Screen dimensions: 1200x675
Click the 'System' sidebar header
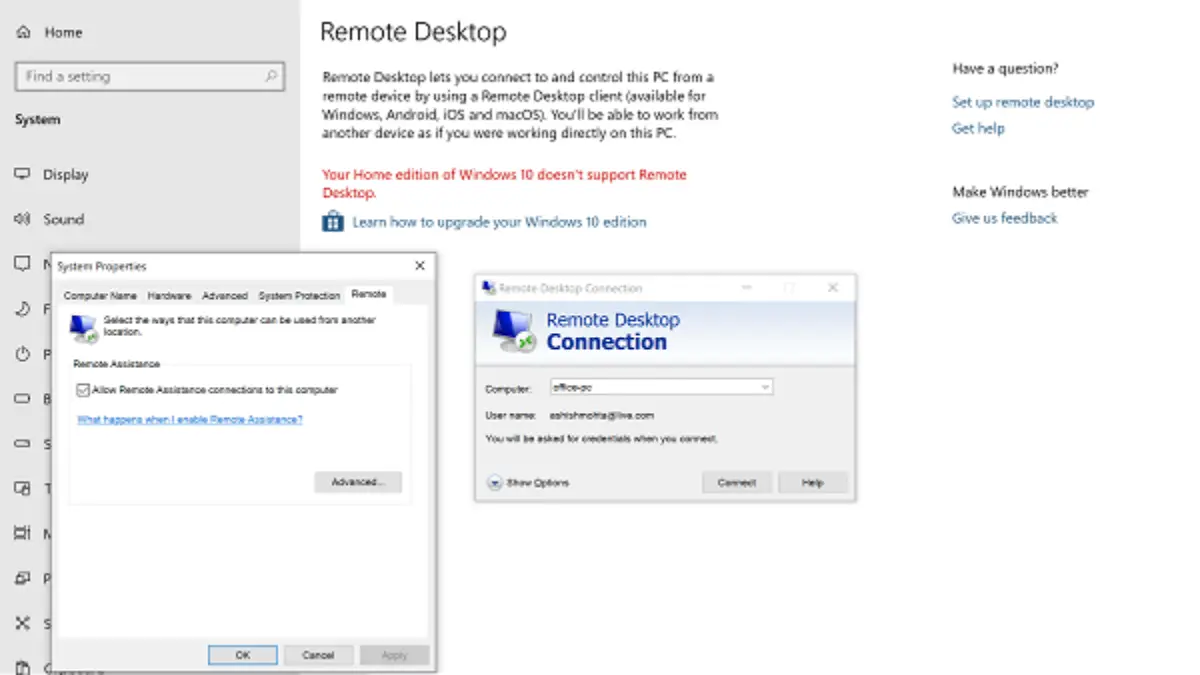tap(37, 120)
